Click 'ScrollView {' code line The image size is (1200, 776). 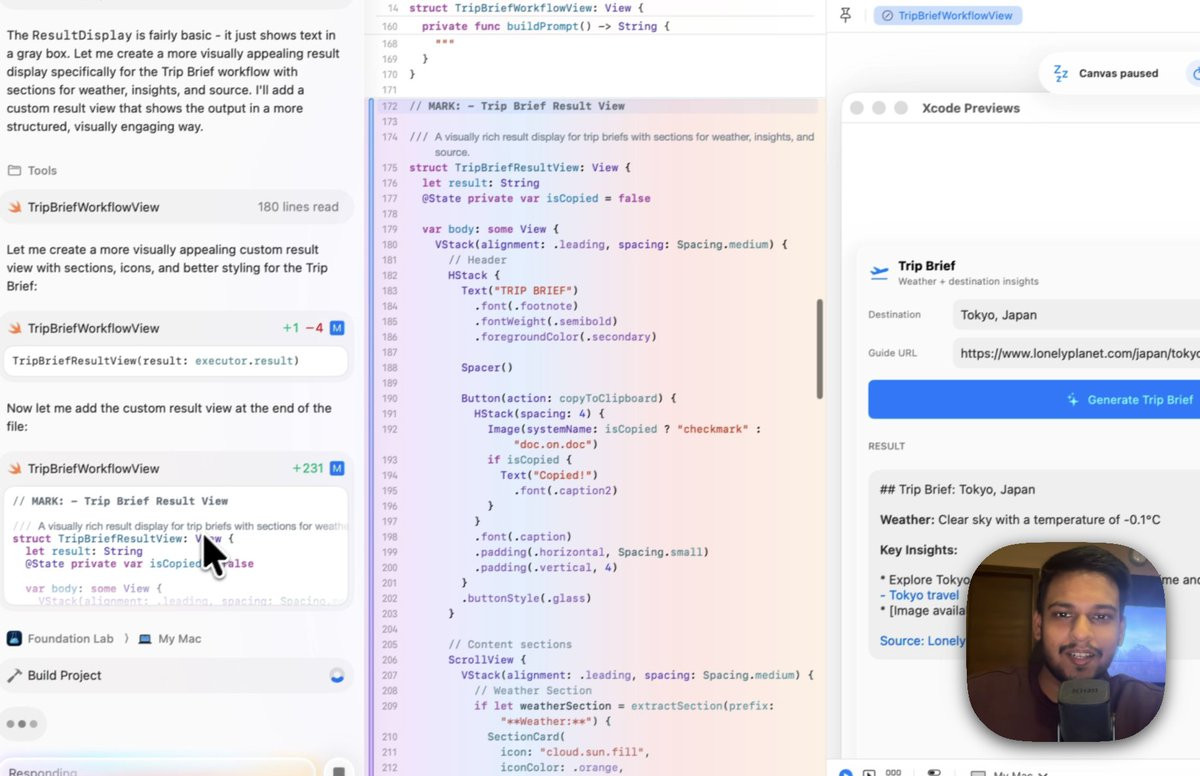point(487,660)
